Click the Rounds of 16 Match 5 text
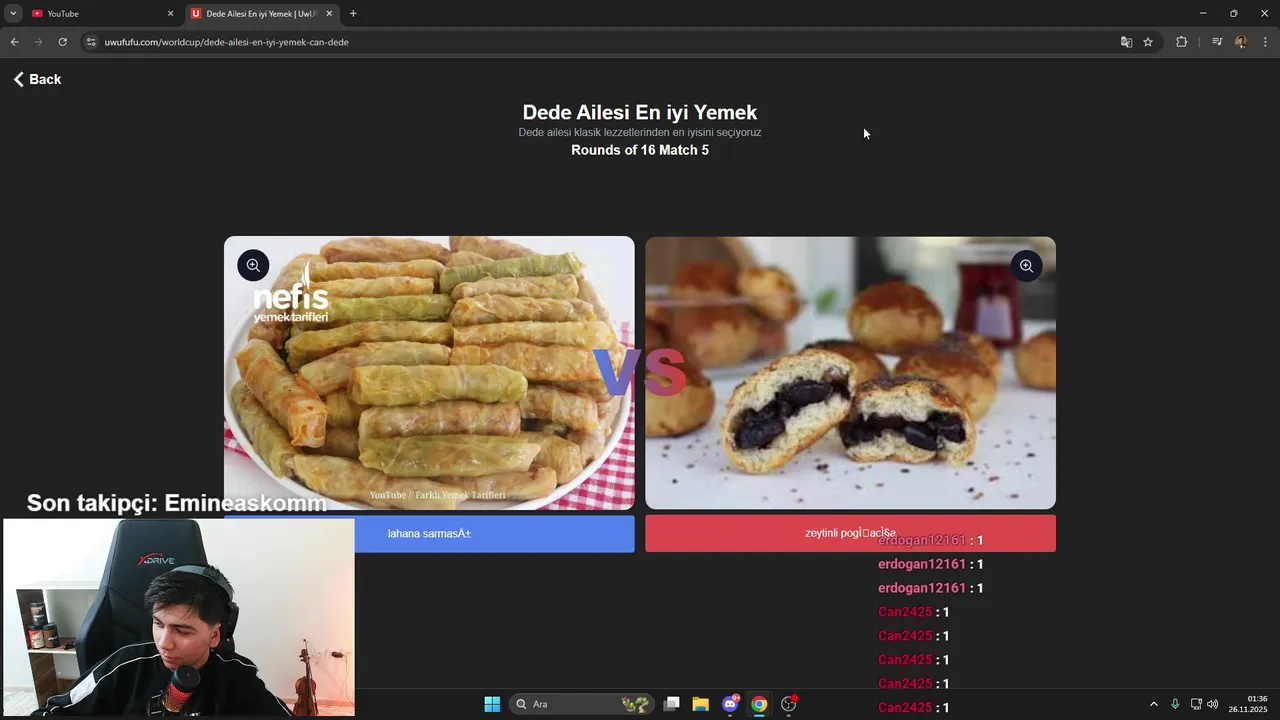Screen dimensions: 1280x720 tap(640, 150)
